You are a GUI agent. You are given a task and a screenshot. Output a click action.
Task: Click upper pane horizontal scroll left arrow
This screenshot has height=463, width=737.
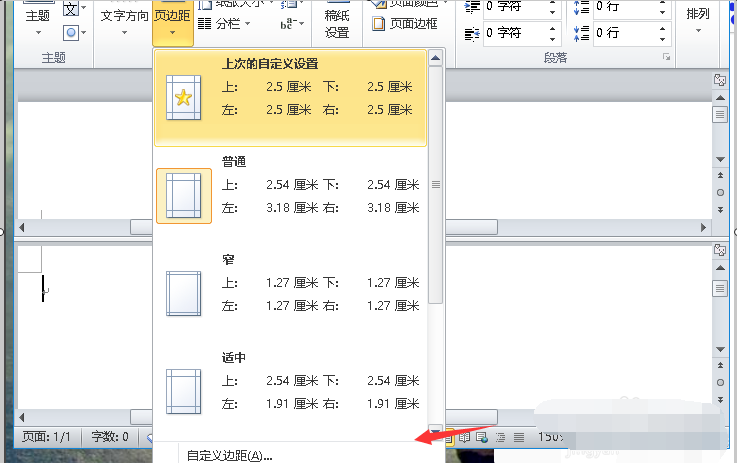(22, 228)
